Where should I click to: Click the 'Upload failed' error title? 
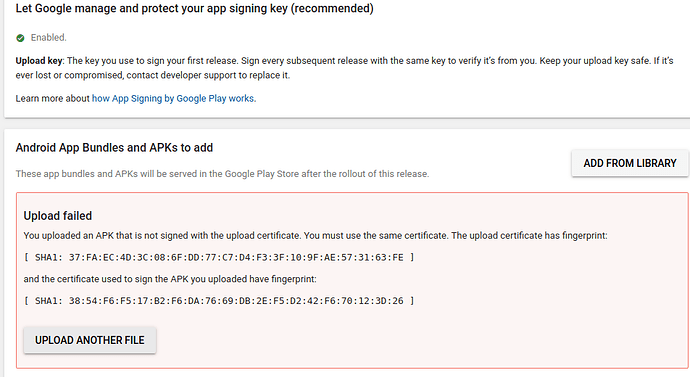click(58, 216)
